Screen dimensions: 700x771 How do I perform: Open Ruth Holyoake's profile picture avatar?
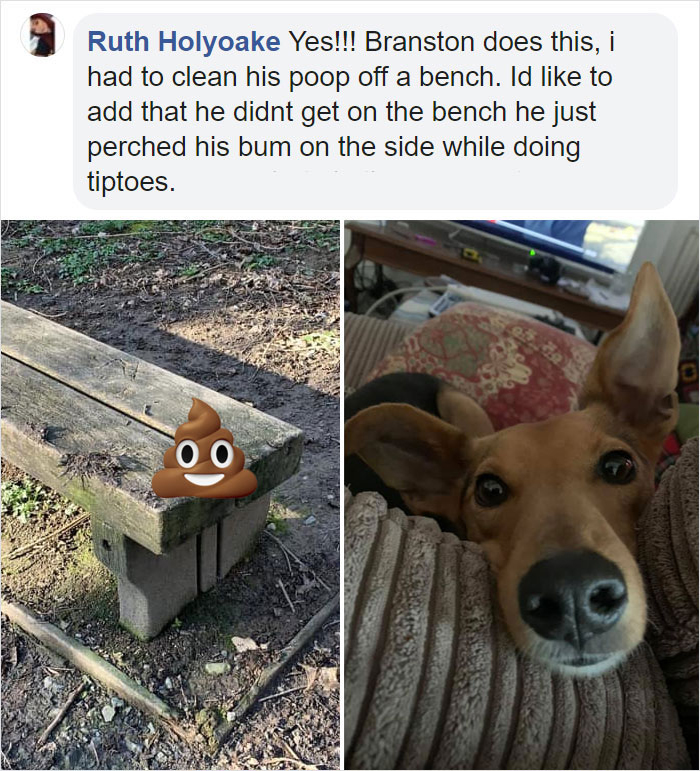(x=42, y=35)
